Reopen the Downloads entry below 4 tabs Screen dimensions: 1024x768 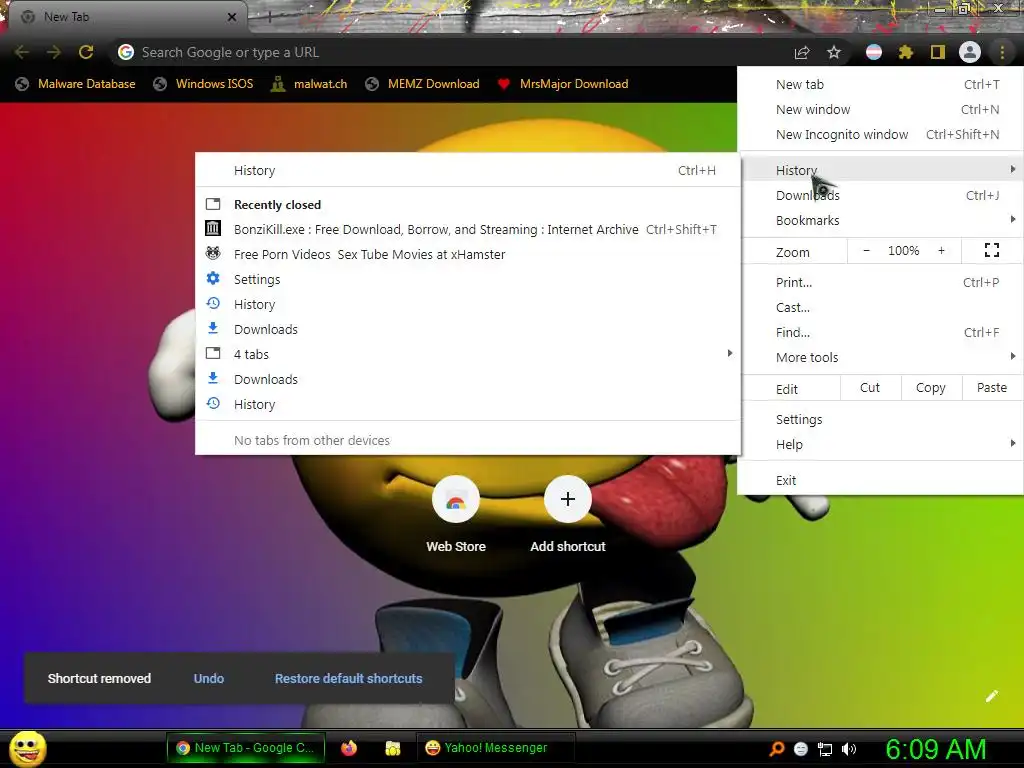468,379
